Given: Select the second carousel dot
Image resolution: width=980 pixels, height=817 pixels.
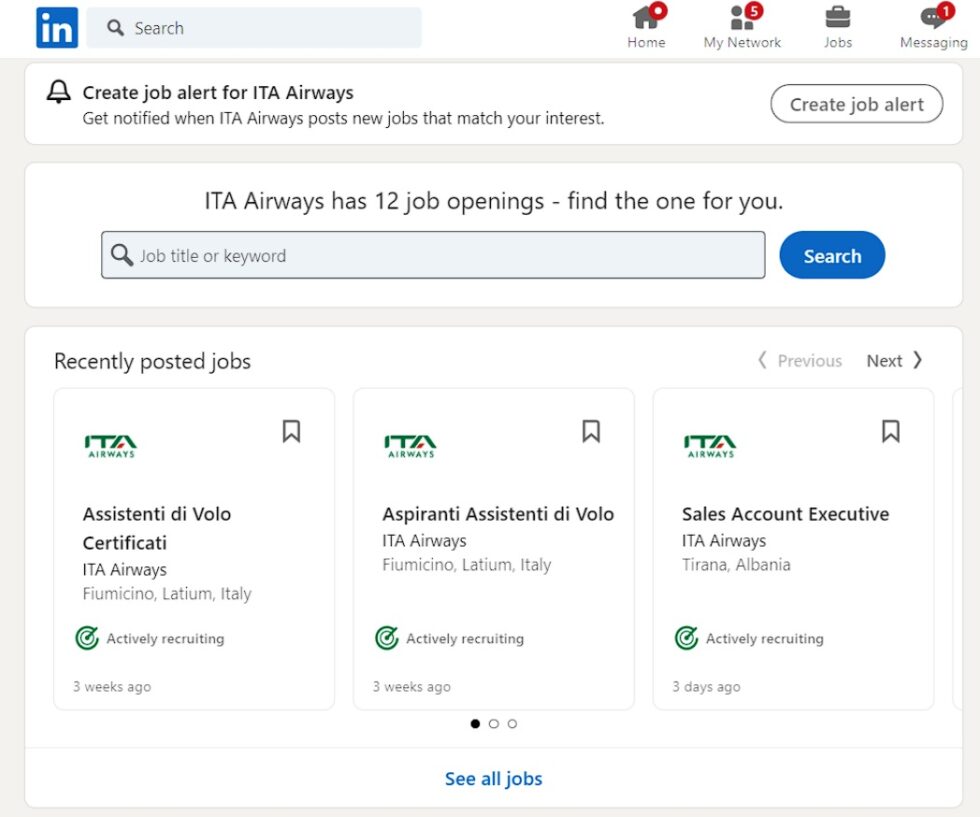Looking at the screenshot, I should pos(494,723).
